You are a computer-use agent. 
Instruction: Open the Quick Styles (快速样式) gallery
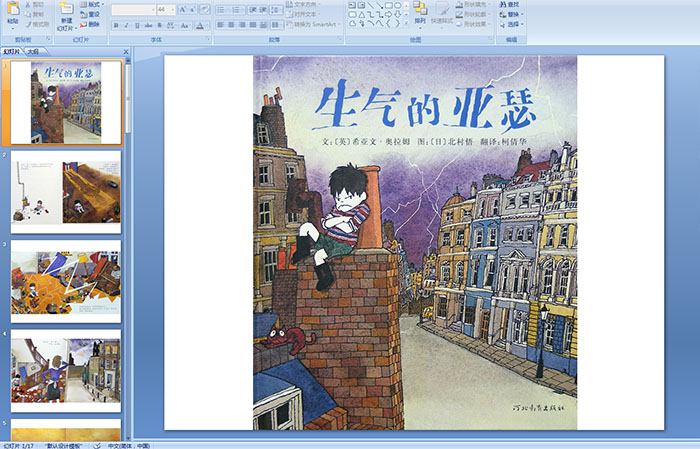click(x=442, y=13)
